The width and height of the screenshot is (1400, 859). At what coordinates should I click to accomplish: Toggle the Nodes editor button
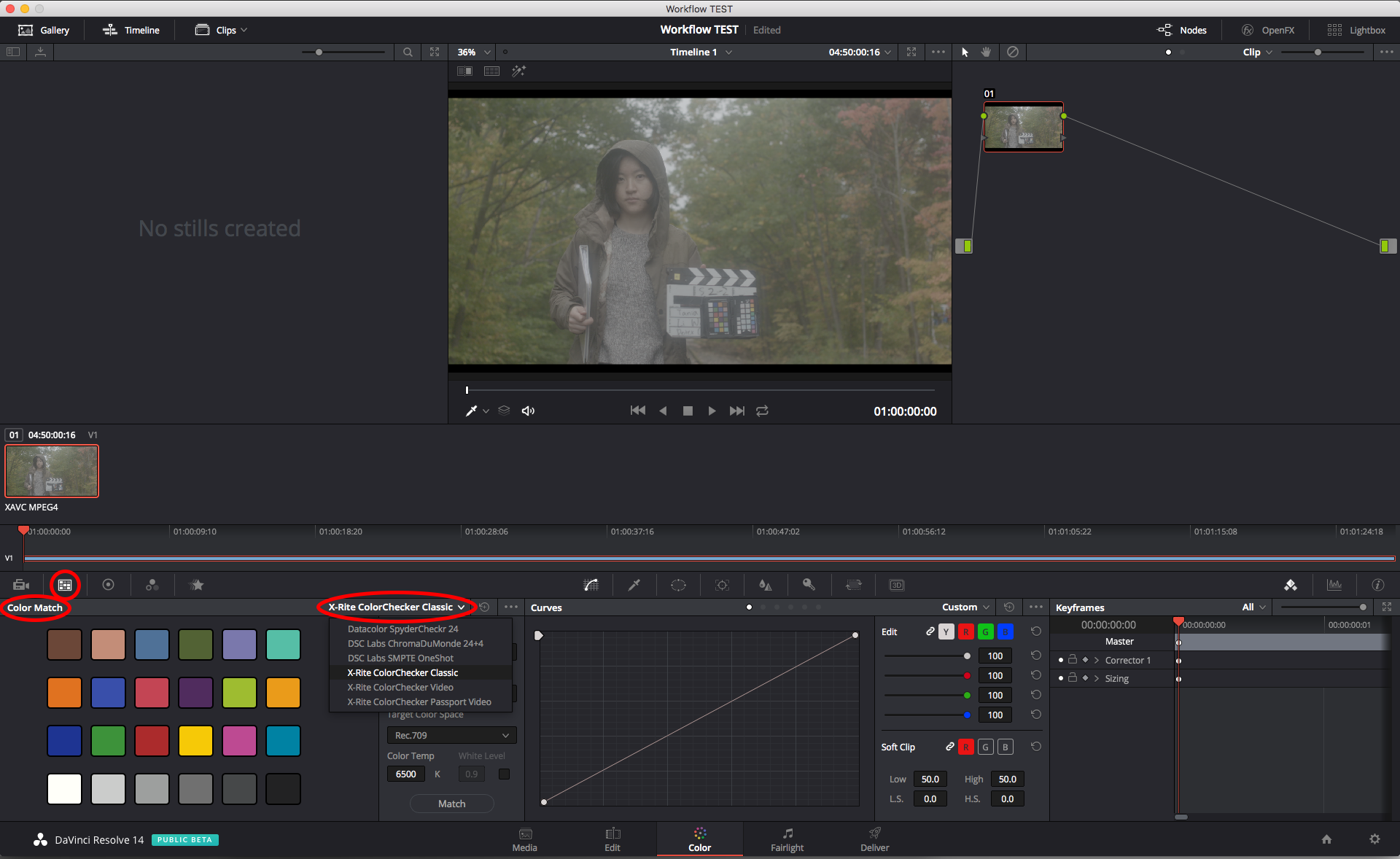coord(1182,30)
